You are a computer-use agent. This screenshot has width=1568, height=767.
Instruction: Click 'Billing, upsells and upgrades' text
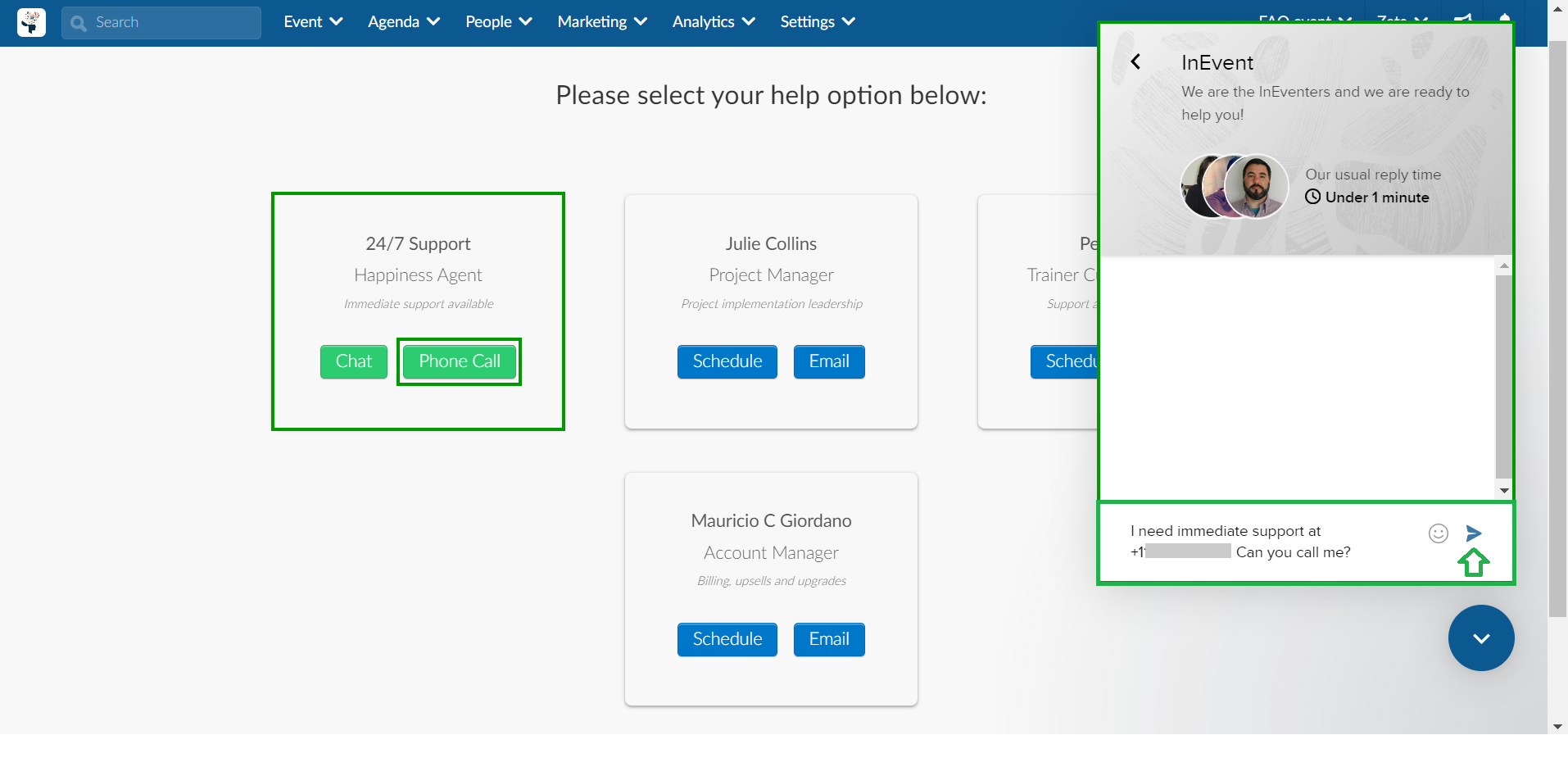771,581
